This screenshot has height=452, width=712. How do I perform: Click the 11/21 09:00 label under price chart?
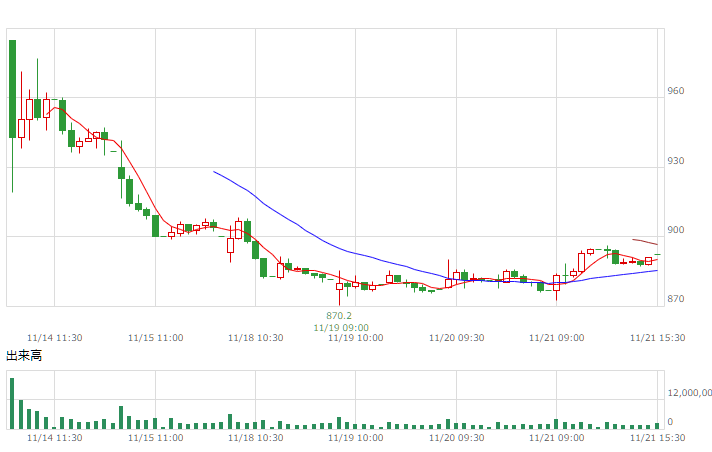[557, 338]
